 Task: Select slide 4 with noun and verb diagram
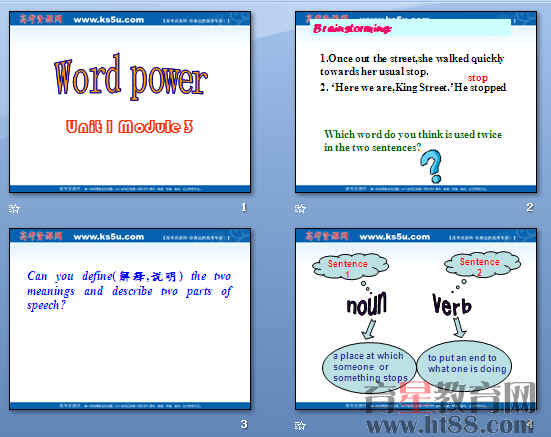coord(416,319)
